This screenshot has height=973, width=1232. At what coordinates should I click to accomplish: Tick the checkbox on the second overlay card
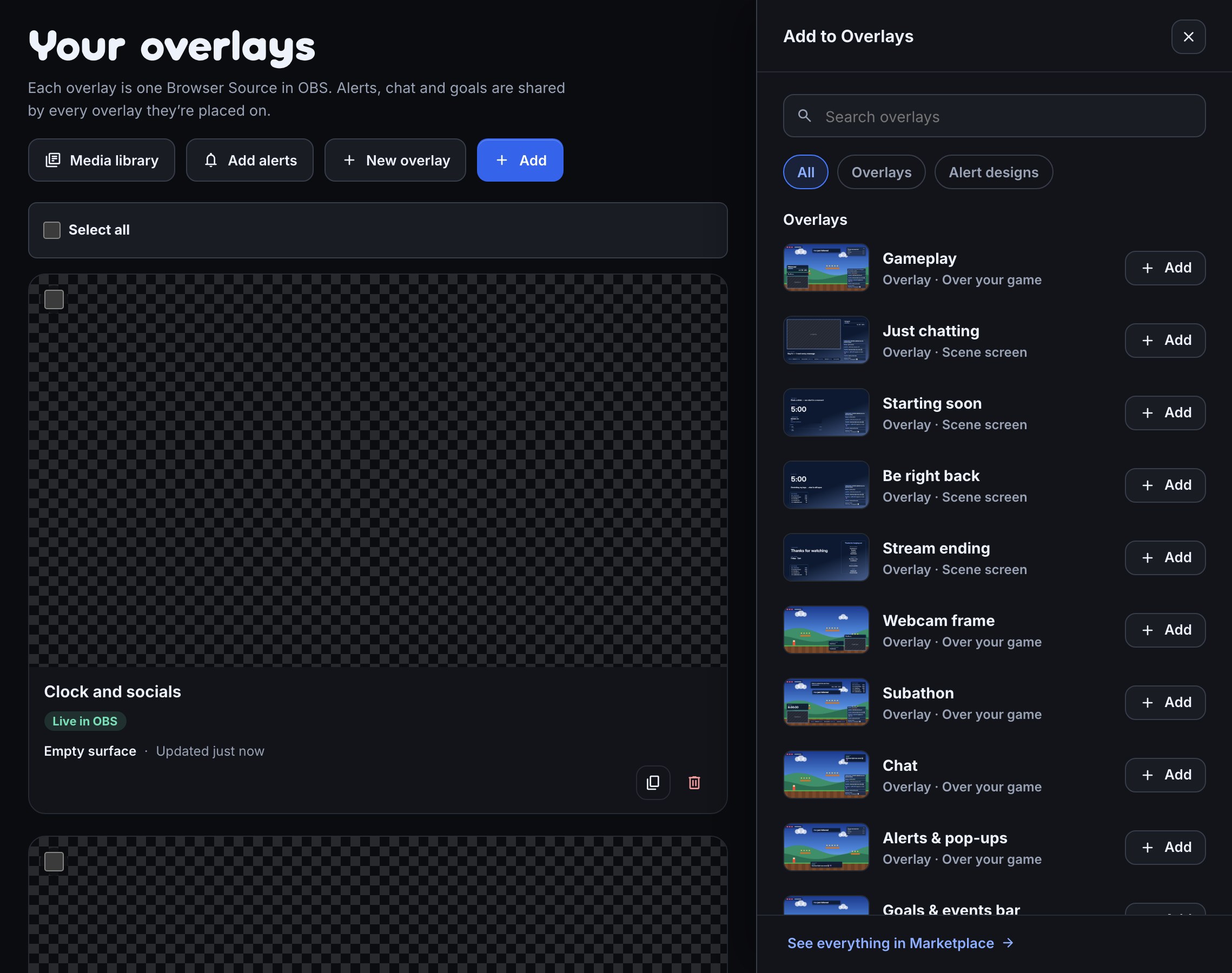click(54, 861)
